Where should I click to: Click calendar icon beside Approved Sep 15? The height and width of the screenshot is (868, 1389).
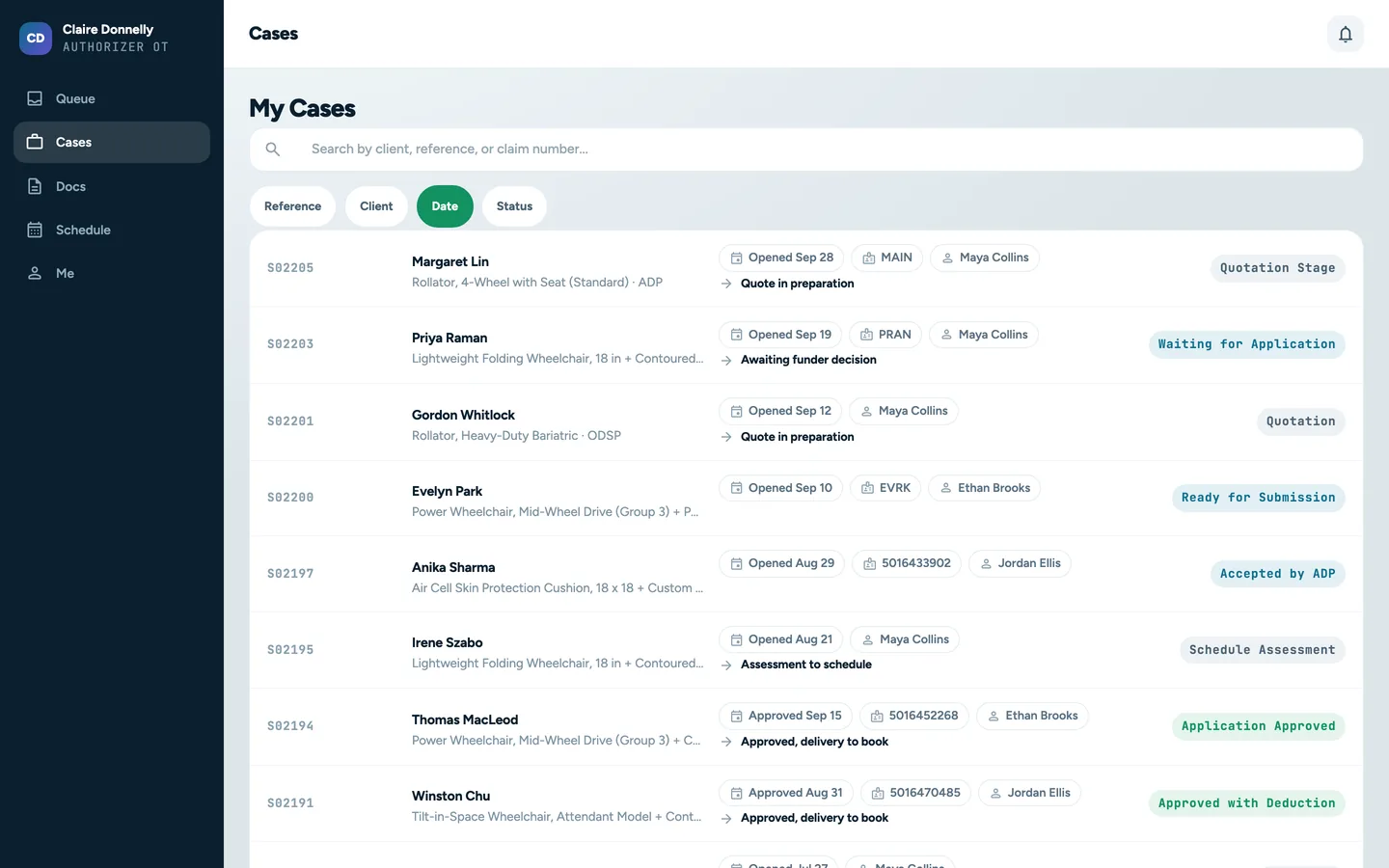(736, 717)
